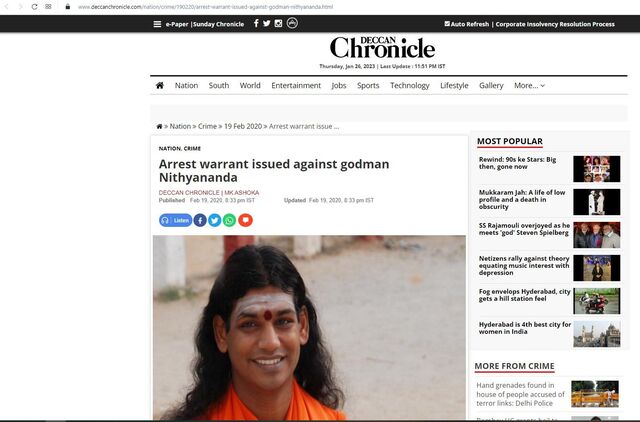640x422 pixels.
Task: Reload the page using browser refresh icon
Action: click(34, 7)
